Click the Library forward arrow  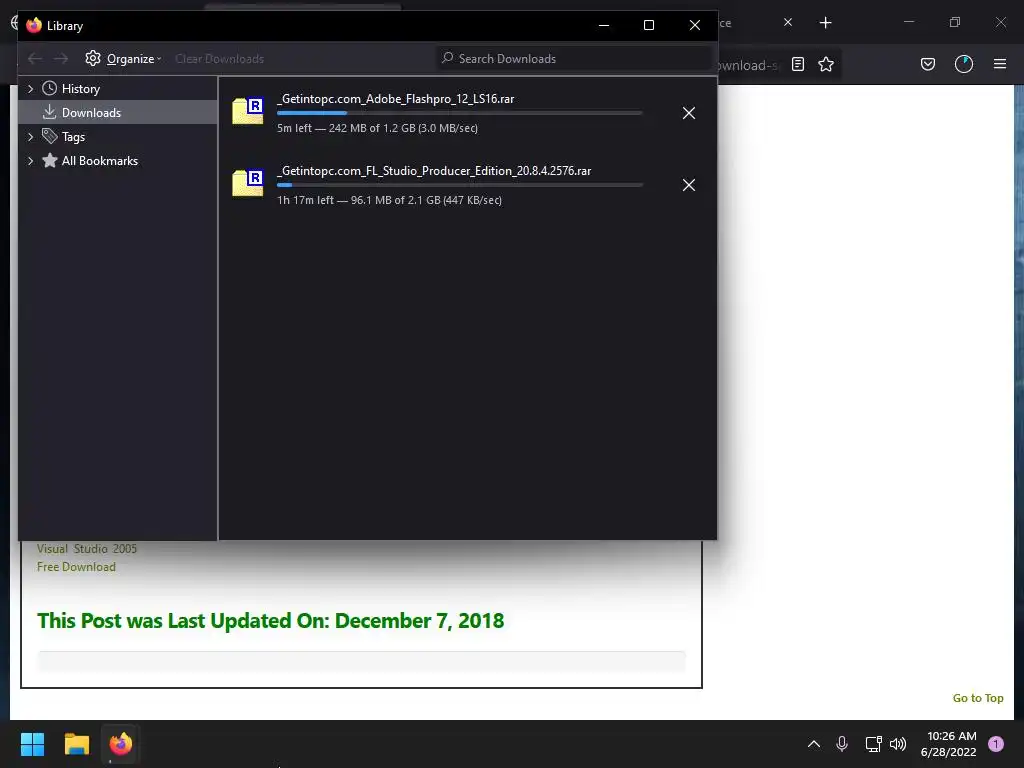tap(61, 59)
